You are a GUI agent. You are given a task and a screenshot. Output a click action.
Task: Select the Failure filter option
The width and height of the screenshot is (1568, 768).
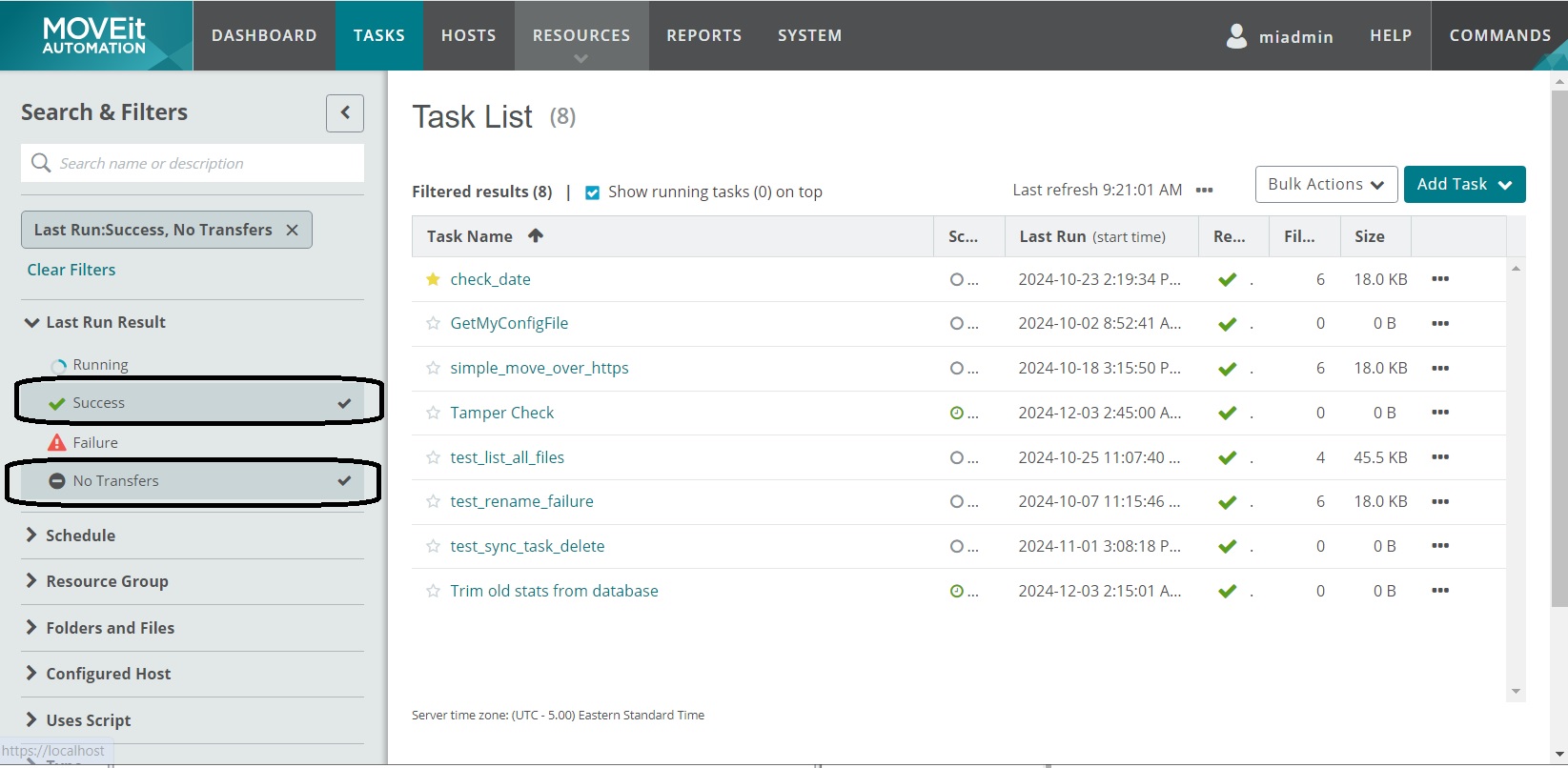point(95,442)
